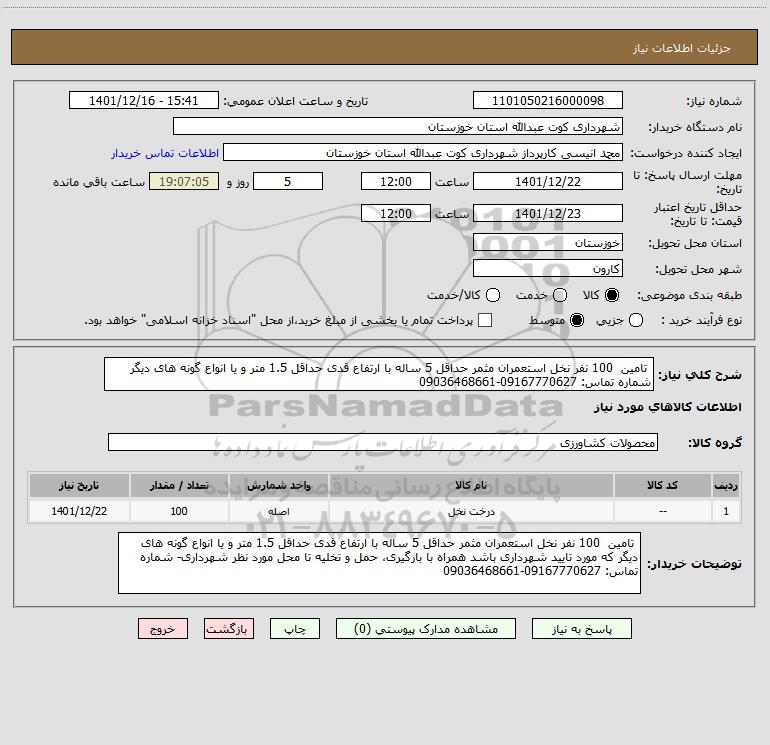The image size is (770, 745).
Task: Click the اصله unit cell
Action: point(278,511)
